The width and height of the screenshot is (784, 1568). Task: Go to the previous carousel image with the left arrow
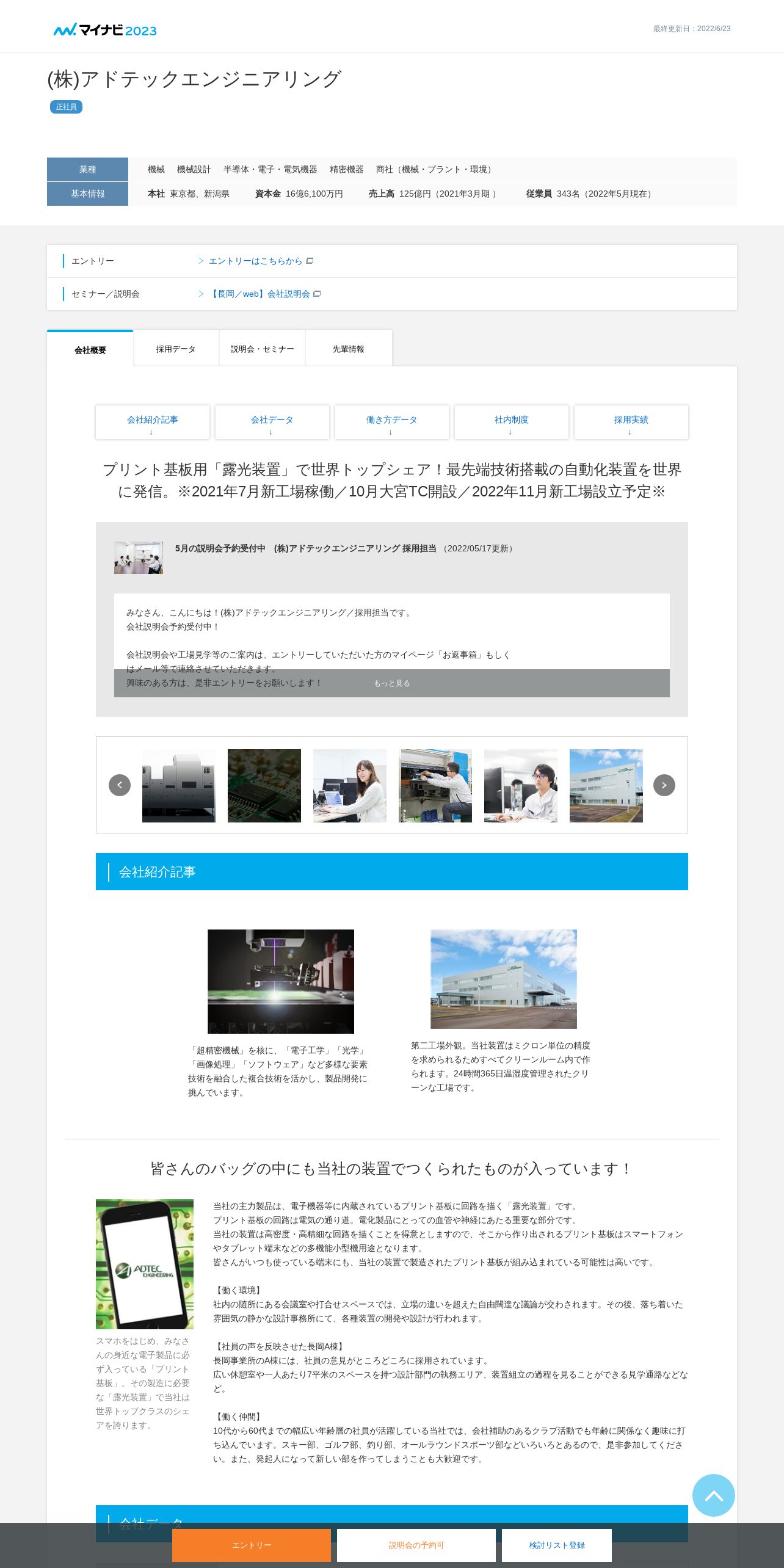click(120, 785)
